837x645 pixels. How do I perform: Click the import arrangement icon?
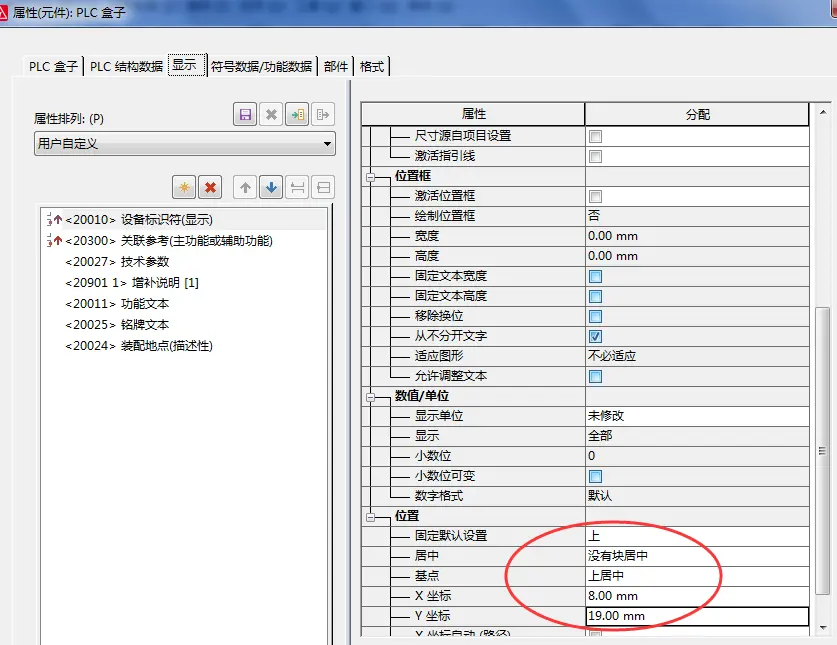click(297, 114)
